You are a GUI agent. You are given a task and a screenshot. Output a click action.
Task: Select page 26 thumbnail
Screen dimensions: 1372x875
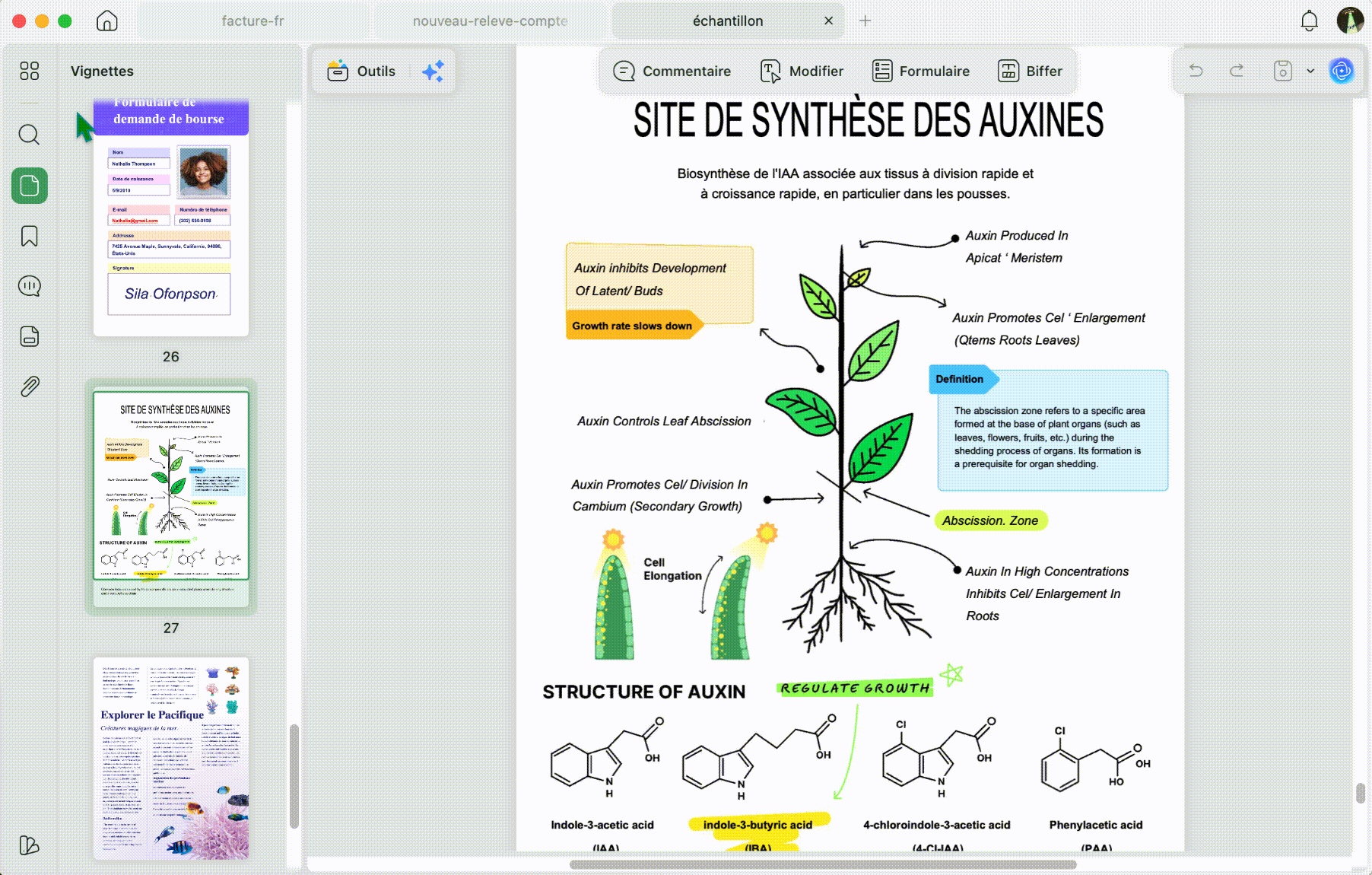click(171, 217)
